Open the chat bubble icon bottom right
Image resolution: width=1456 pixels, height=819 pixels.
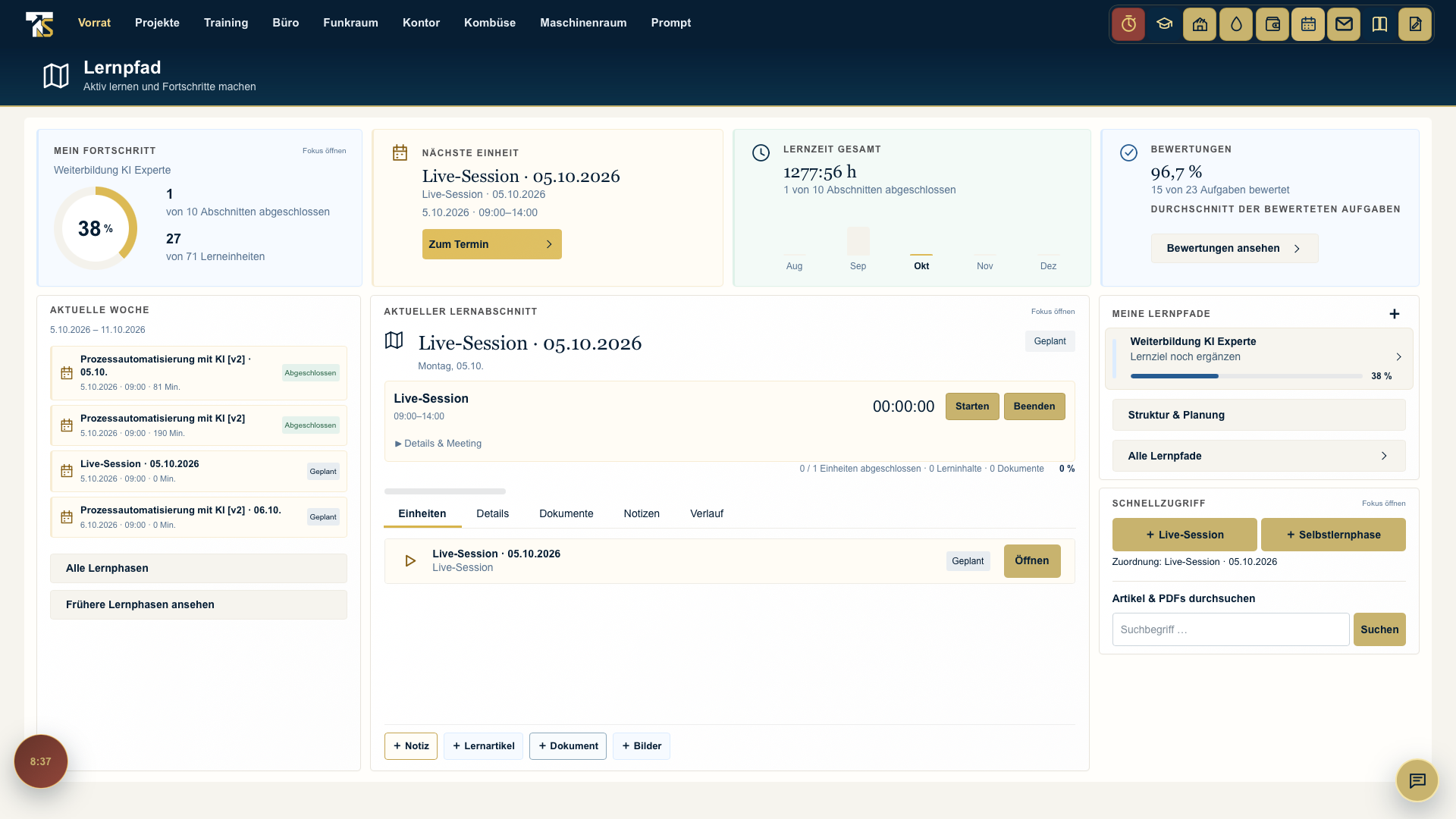pos(1417,780)
